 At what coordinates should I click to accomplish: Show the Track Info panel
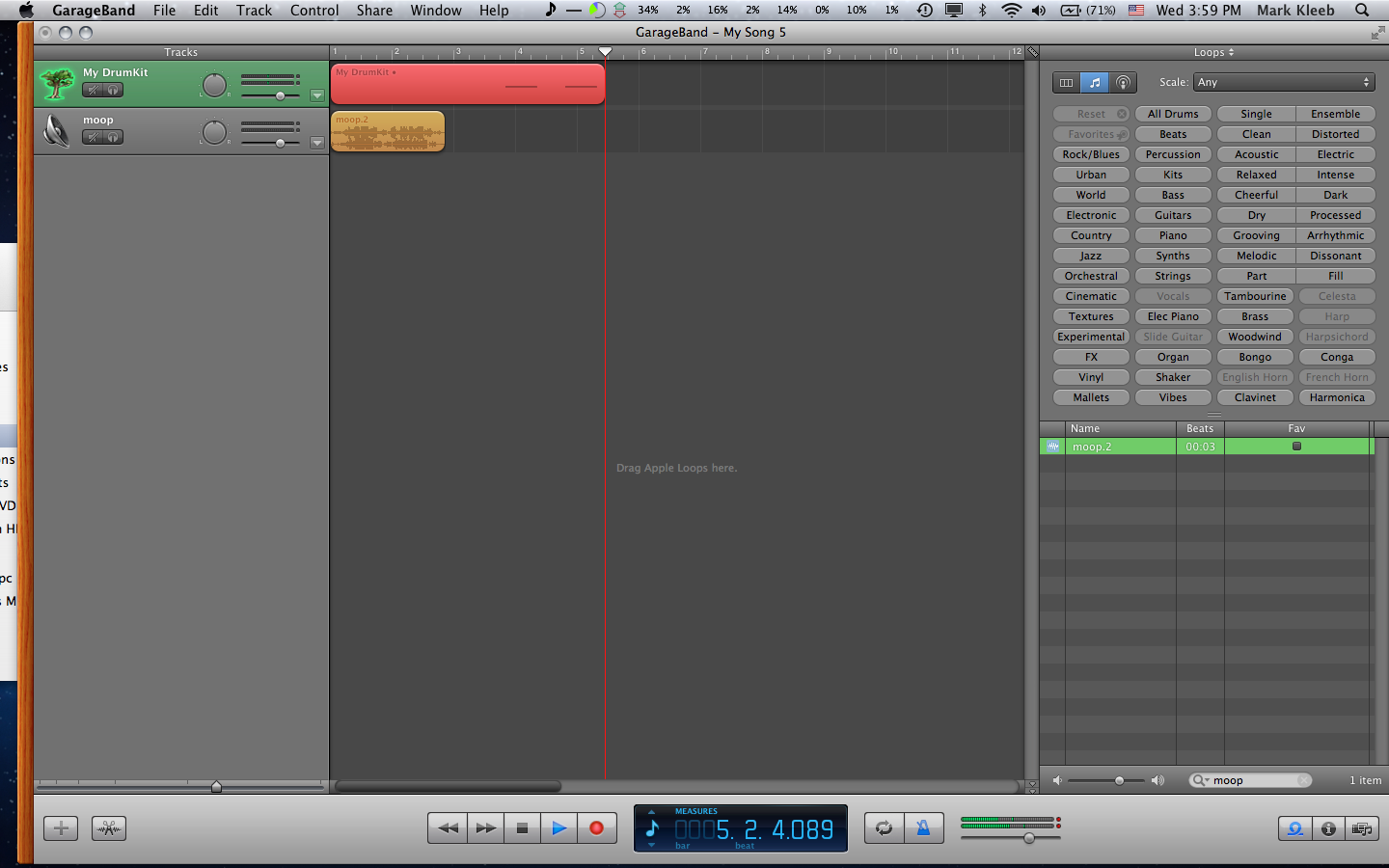pyautogui.click(x=1328, y=828)
